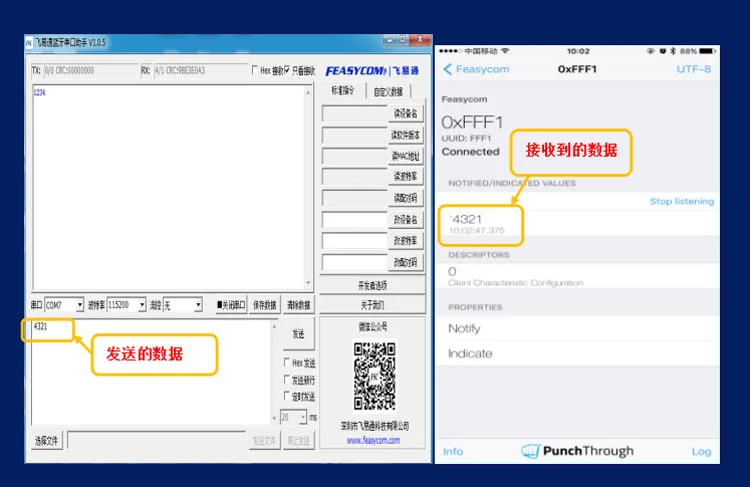The width and height of the screenshot is (750, 487).
Task: Click the file path field beside 选择文件
Action: click(157, 440)
